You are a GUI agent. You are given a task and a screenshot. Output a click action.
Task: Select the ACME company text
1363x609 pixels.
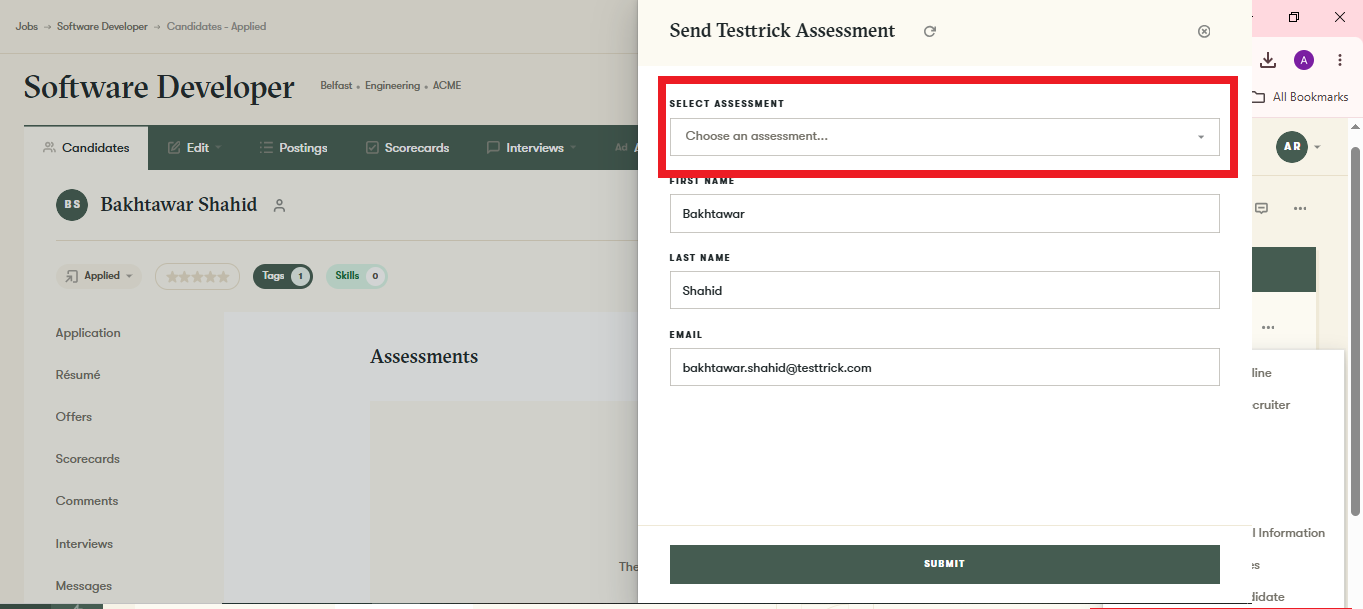pyautogui.click(x=447, y=86)
